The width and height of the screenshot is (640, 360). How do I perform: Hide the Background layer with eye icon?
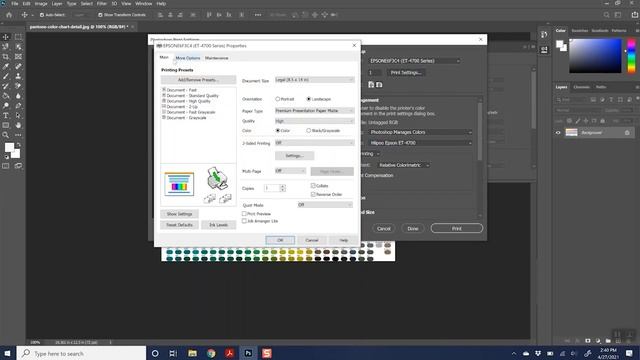click(x=558, y=133)
